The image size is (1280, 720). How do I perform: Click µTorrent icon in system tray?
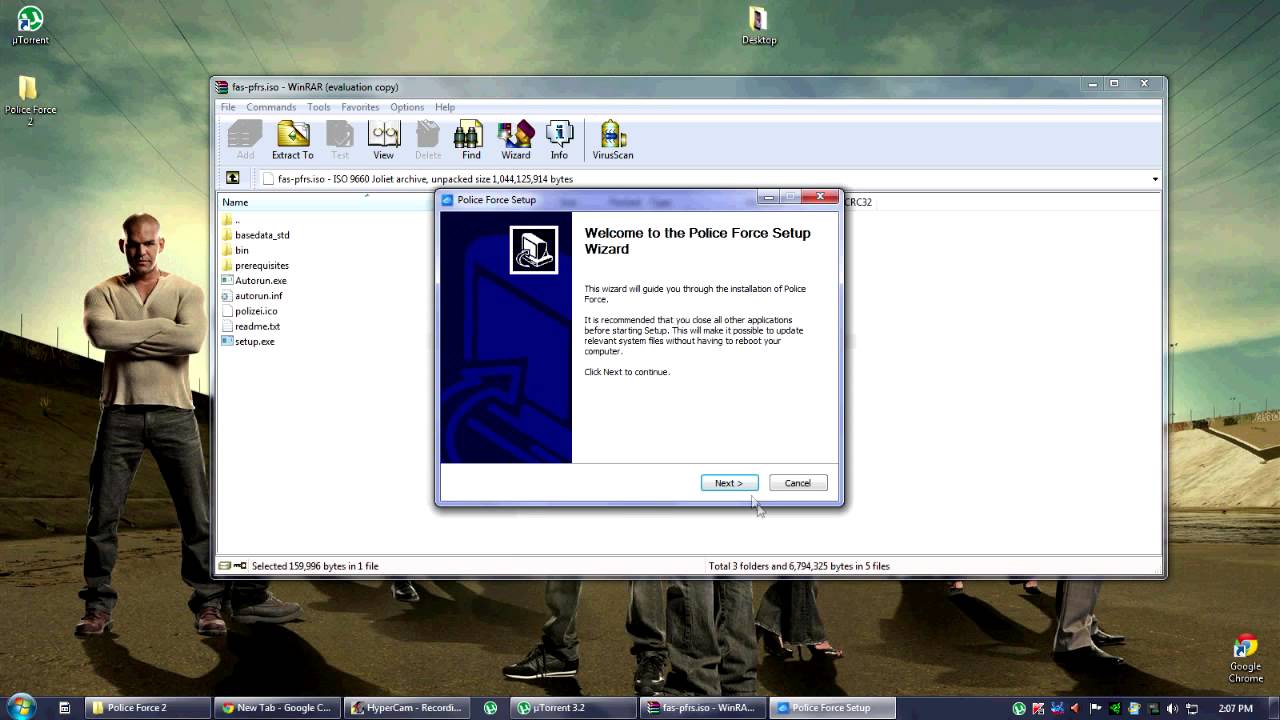(x=1019, y=708)
